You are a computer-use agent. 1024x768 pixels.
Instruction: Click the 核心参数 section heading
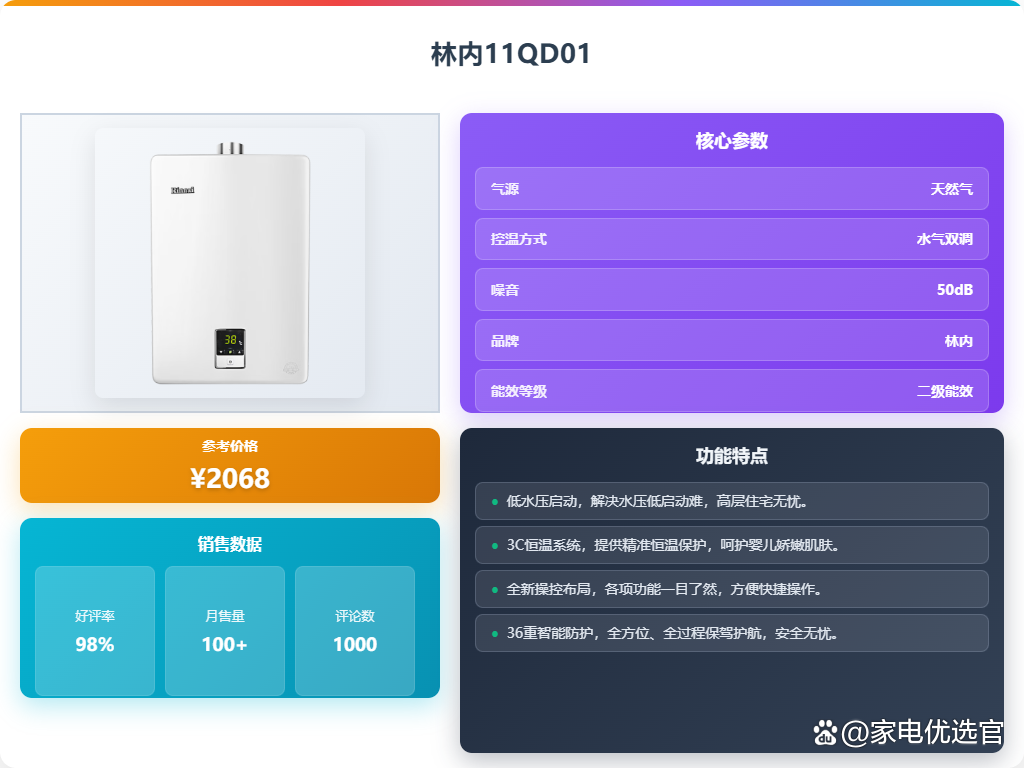coord(731,141)
